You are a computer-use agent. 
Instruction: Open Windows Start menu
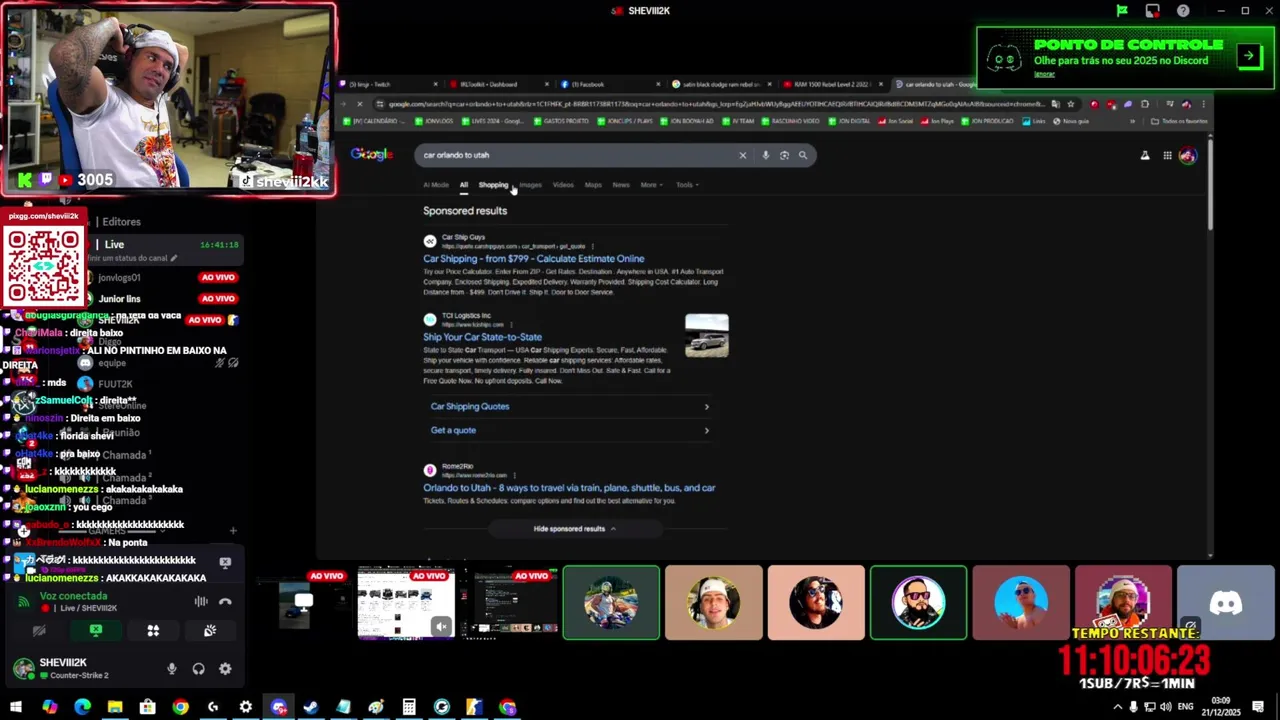point(16,707)
